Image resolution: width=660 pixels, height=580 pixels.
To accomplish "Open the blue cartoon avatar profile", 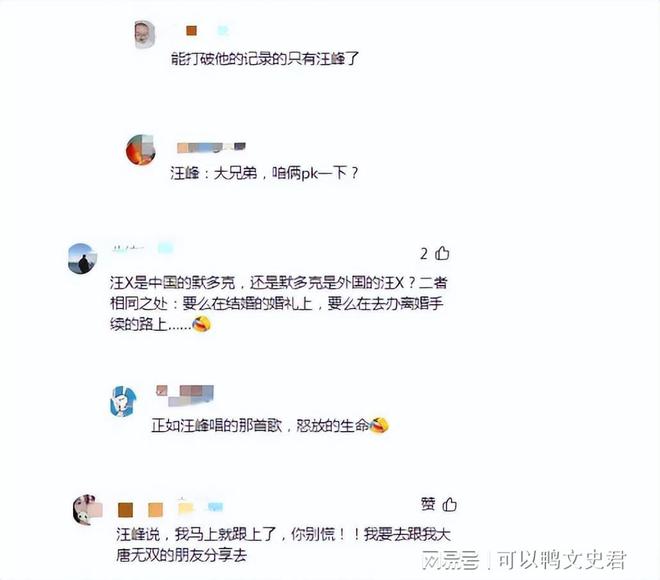I will pos(123,401).
